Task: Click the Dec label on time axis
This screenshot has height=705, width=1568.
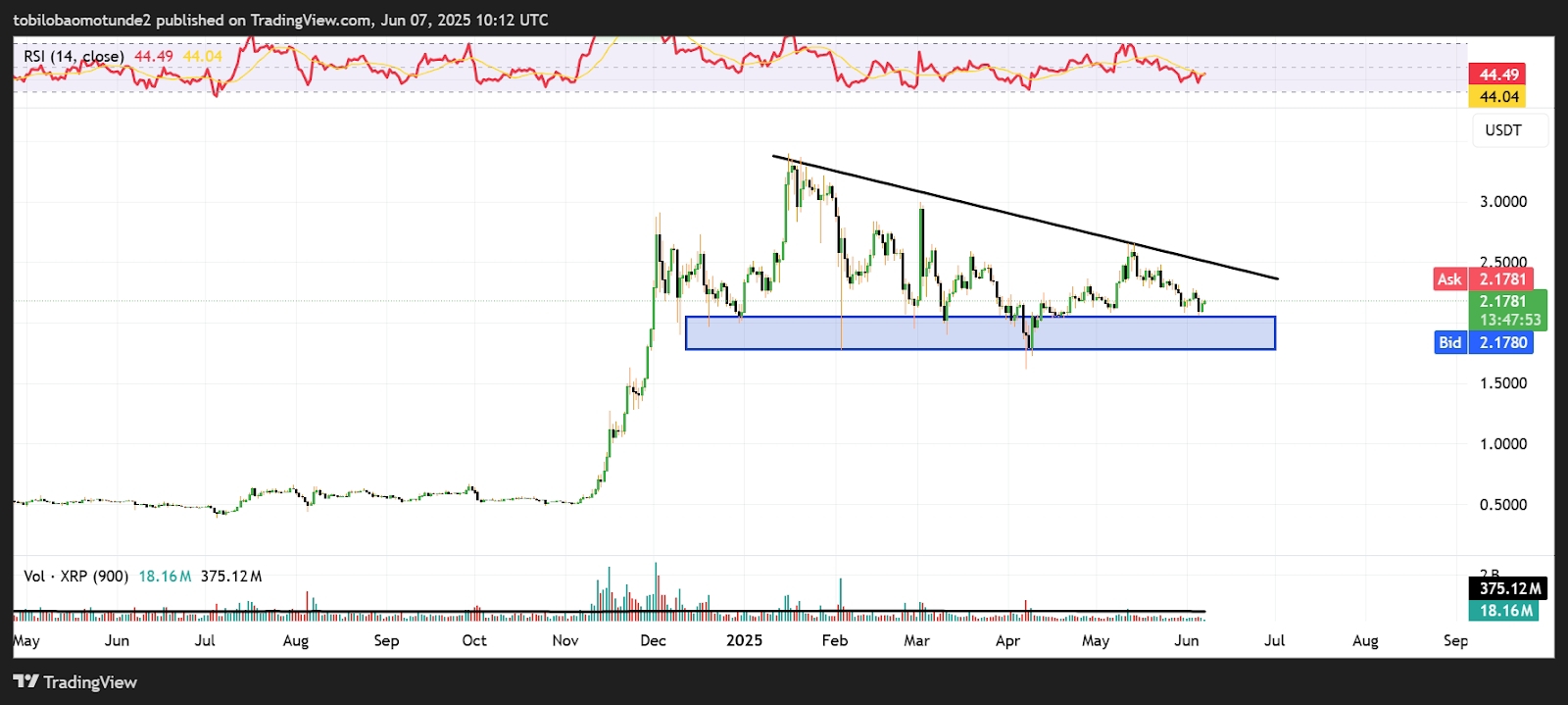Action: [653, 640]
